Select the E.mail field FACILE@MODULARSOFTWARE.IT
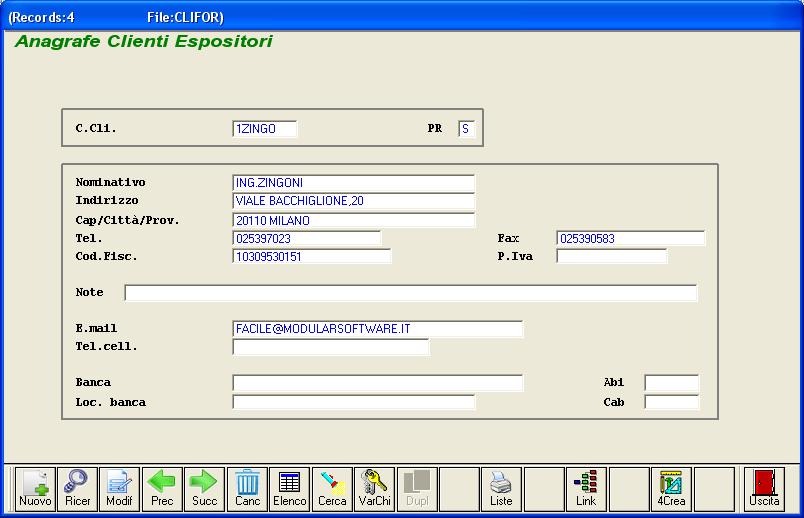Image resolution: width=804 pixels, height=518 pixels. click(x=378, y=329)
